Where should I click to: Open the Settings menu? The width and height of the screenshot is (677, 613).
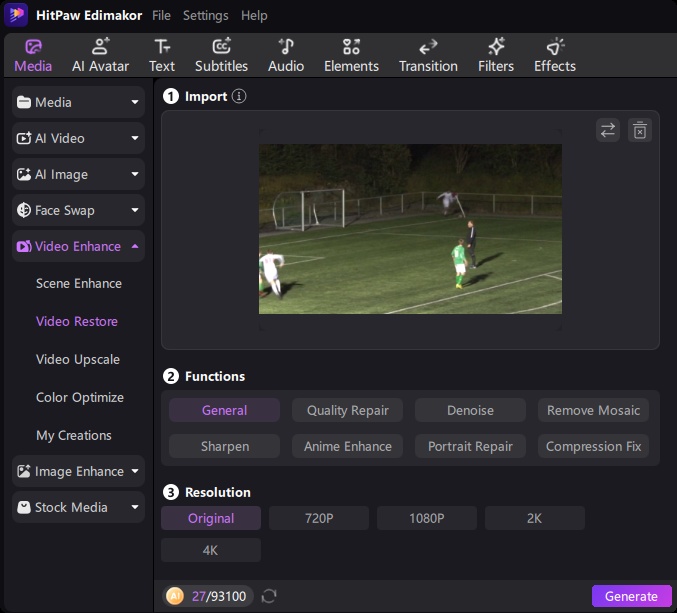tap(206, 16)
